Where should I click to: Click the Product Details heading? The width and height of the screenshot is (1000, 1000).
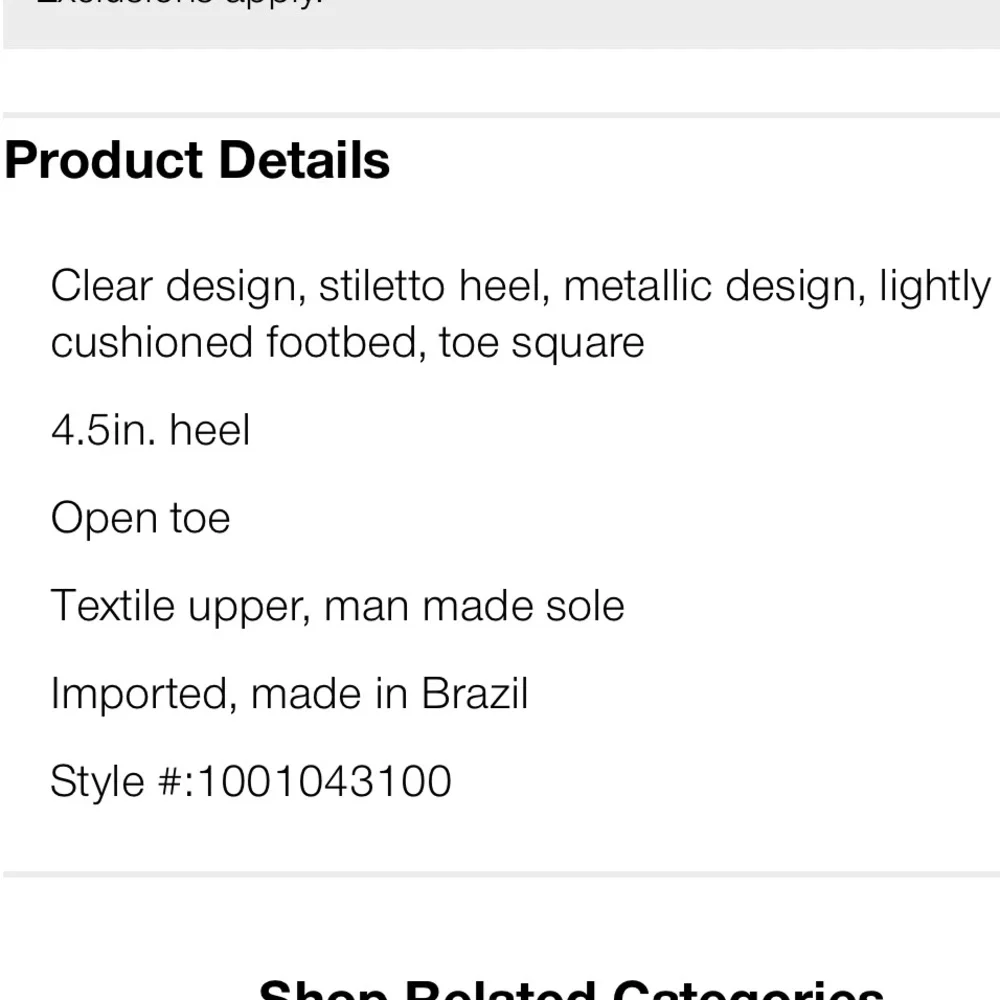(x=197, y=160)
